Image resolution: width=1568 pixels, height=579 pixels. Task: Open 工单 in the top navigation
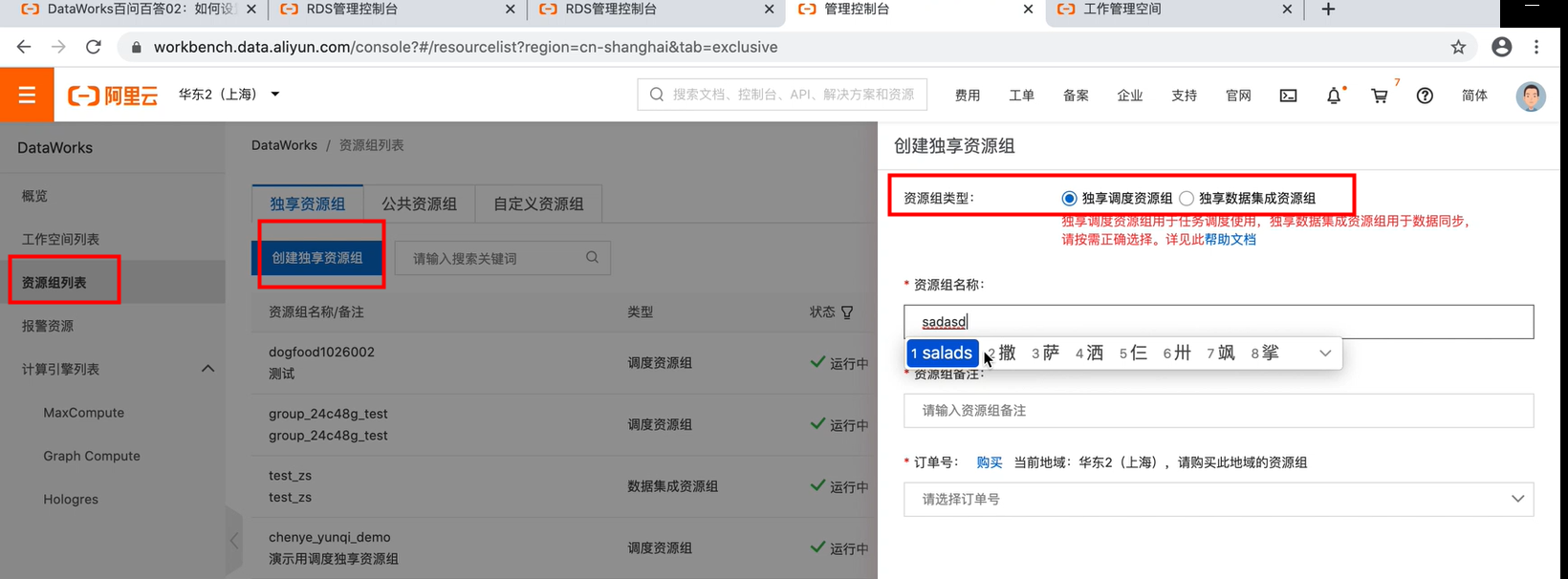[x=1021, y=96]
